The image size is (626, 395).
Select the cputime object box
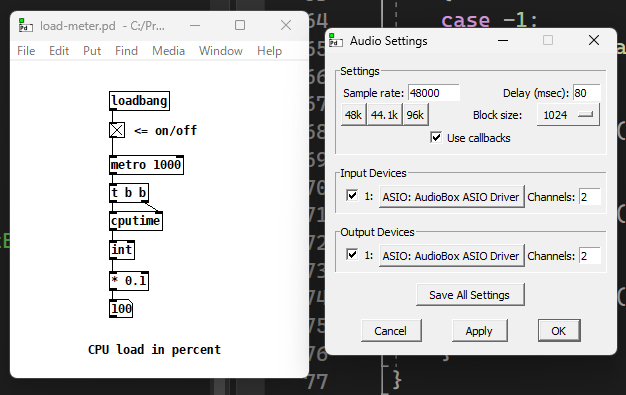[x=136, y=221]
